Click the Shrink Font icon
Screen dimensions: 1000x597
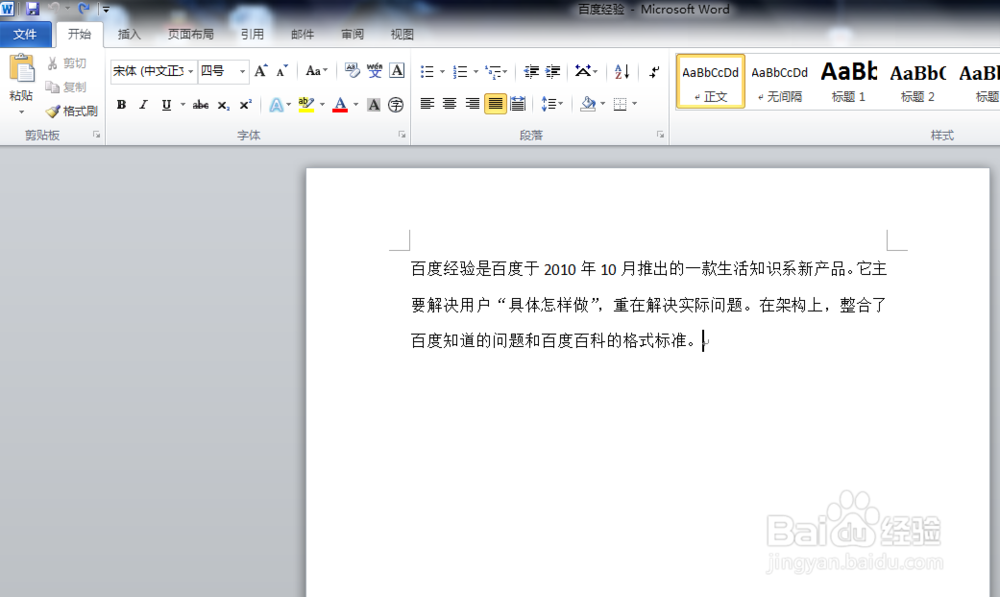point(282,71)
